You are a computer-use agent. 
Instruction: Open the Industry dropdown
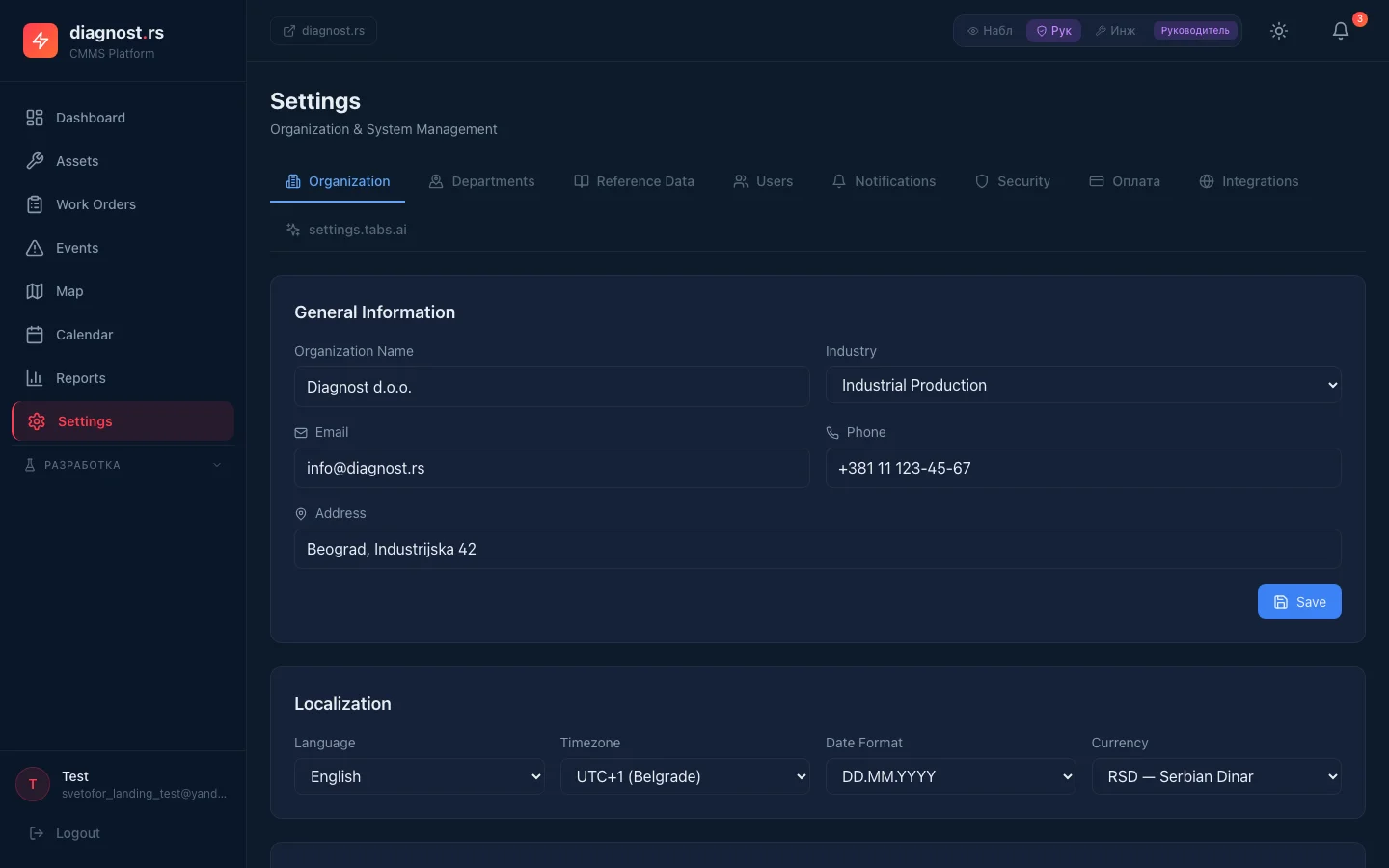tap(1083, 385)
